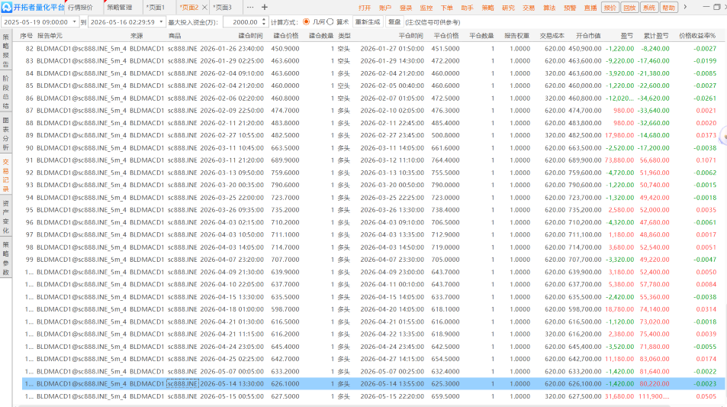Click the 报价 toolbar button
The image size is (727, 407).
610,7
